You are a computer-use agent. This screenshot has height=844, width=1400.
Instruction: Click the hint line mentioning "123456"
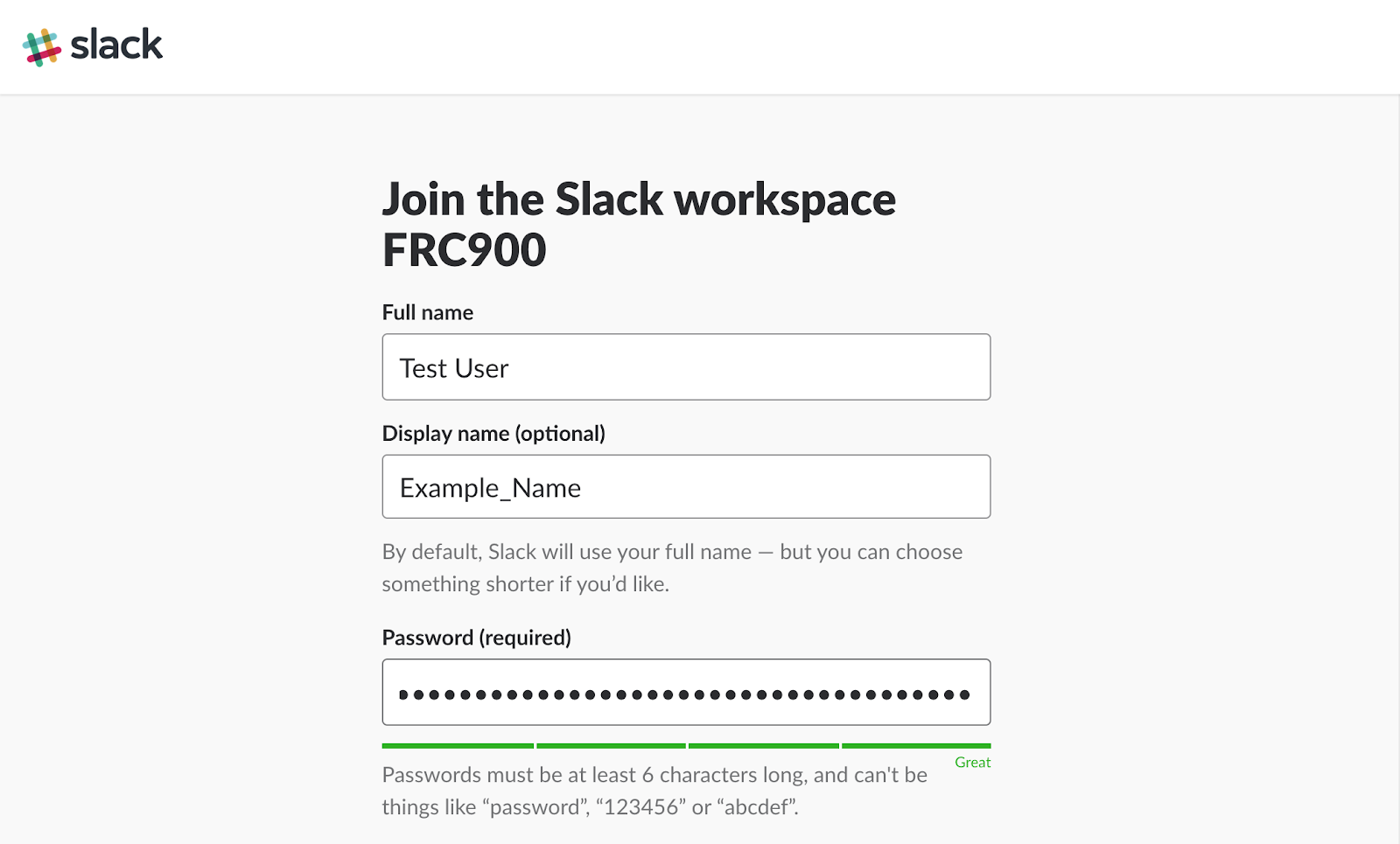click(x=590, y=807)
